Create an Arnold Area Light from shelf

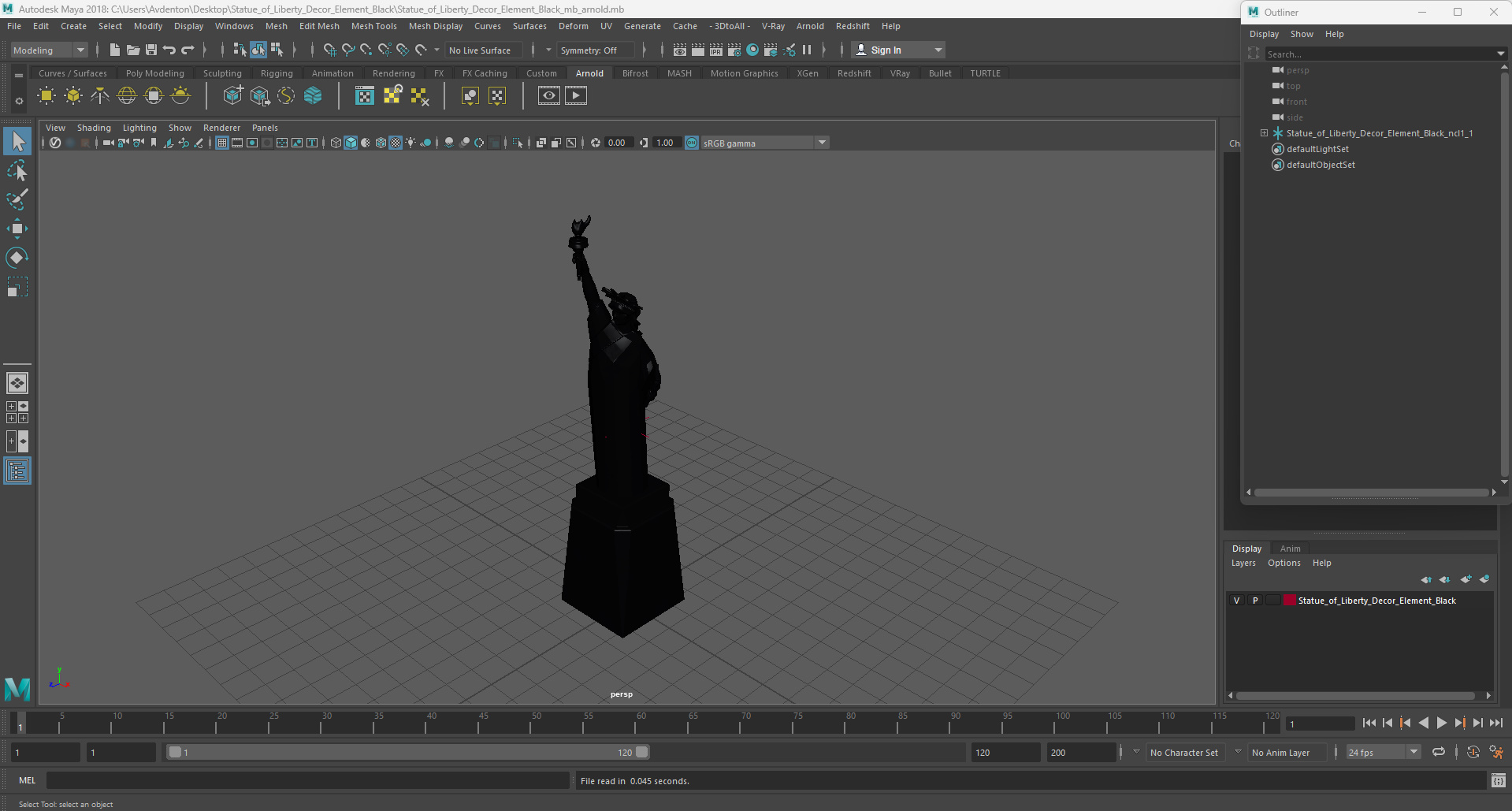click(46, 96)
